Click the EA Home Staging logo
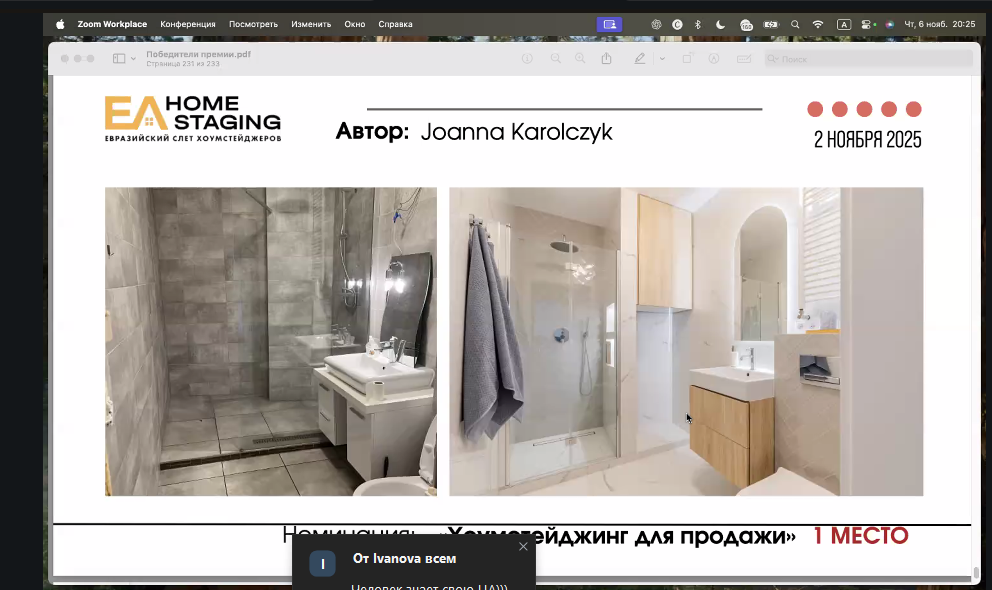The width and height of the screenshot is (992, 590). (x=193, y=119)
